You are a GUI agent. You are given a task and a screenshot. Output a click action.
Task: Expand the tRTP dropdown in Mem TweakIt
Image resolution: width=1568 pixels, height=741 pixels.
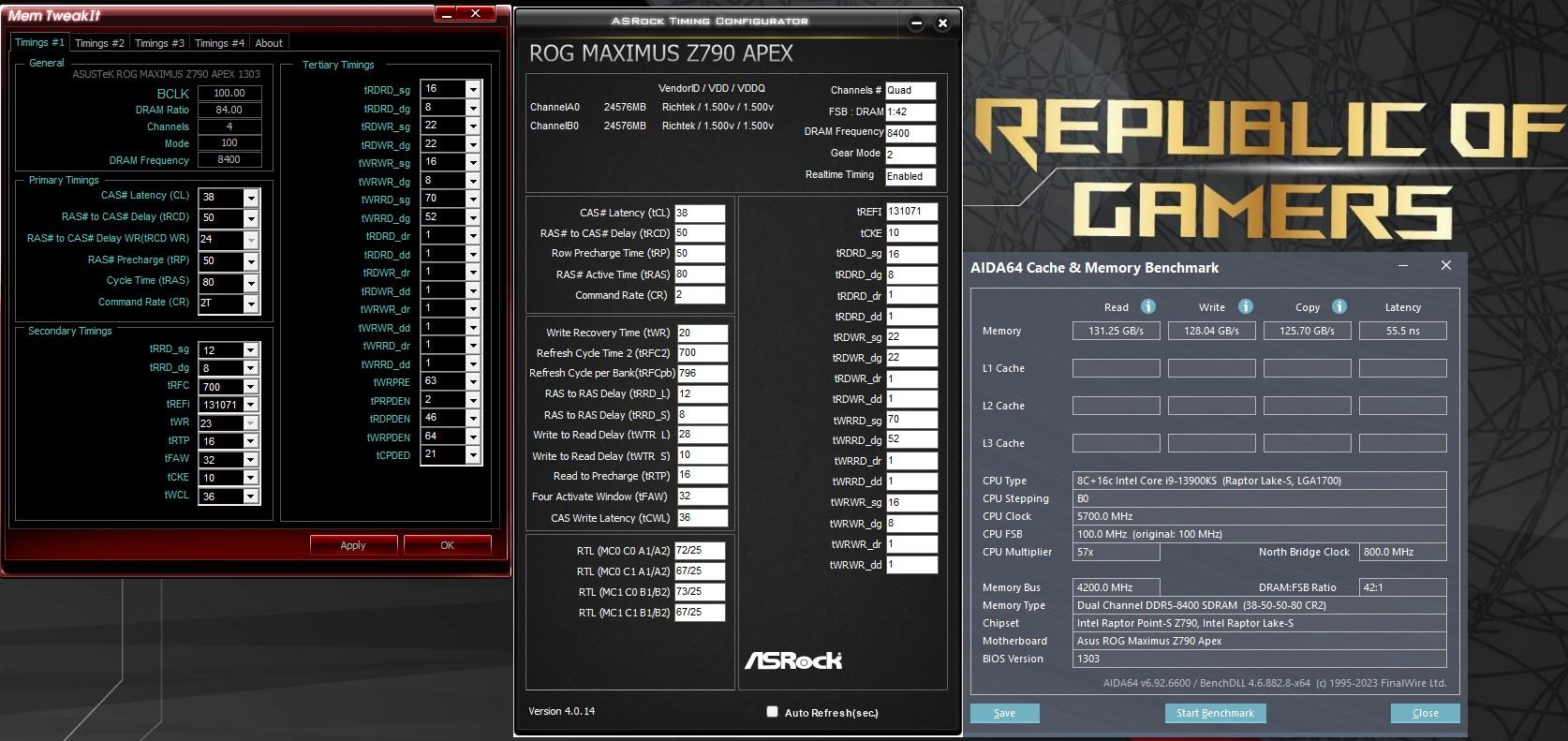tap(250, 441)
